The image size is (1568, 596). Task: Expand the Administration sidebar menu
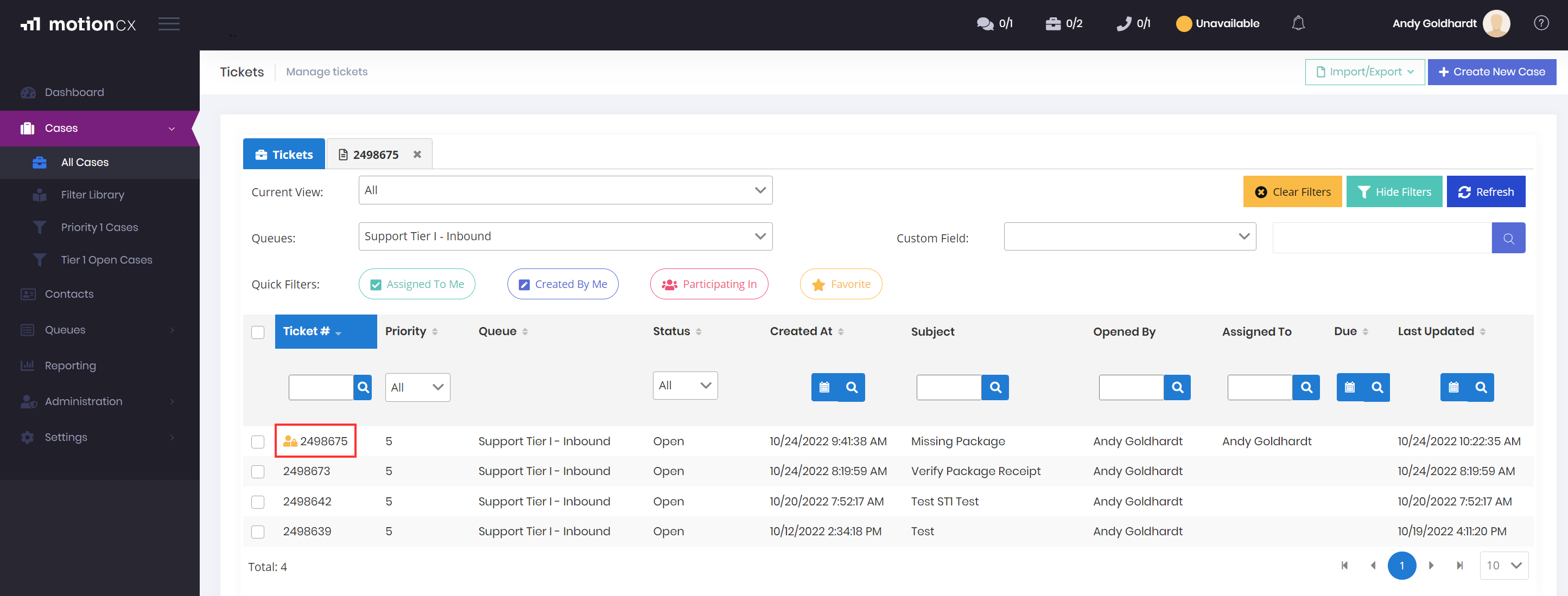(100, 401)
